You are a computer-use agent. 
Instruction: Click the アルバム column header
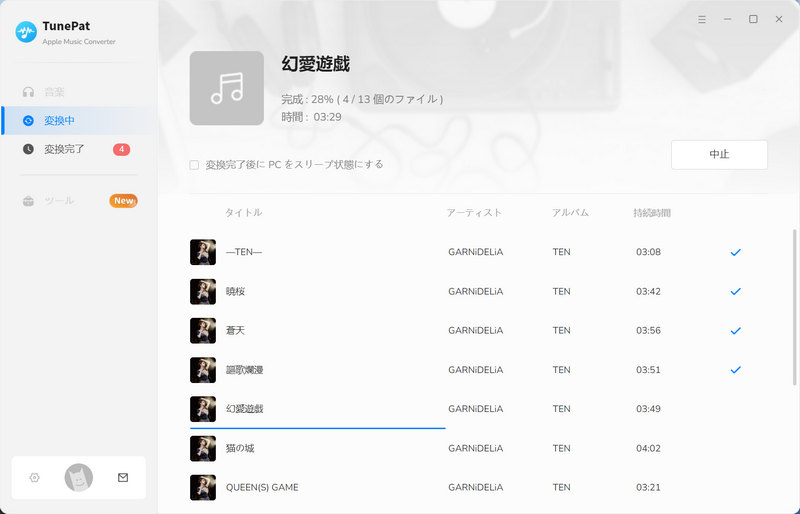[x=570, y=213]
